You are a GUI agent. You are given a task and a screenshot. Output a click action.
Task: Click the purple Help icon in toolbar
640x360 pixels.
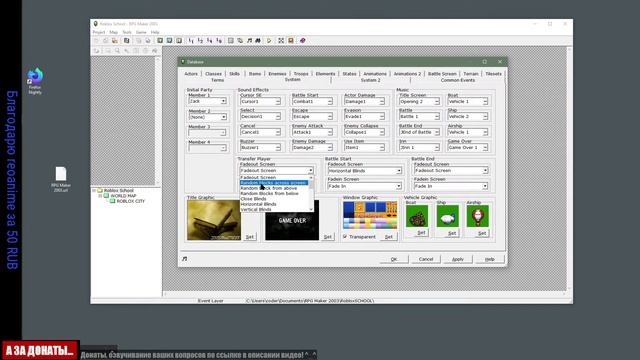[302, 40]
